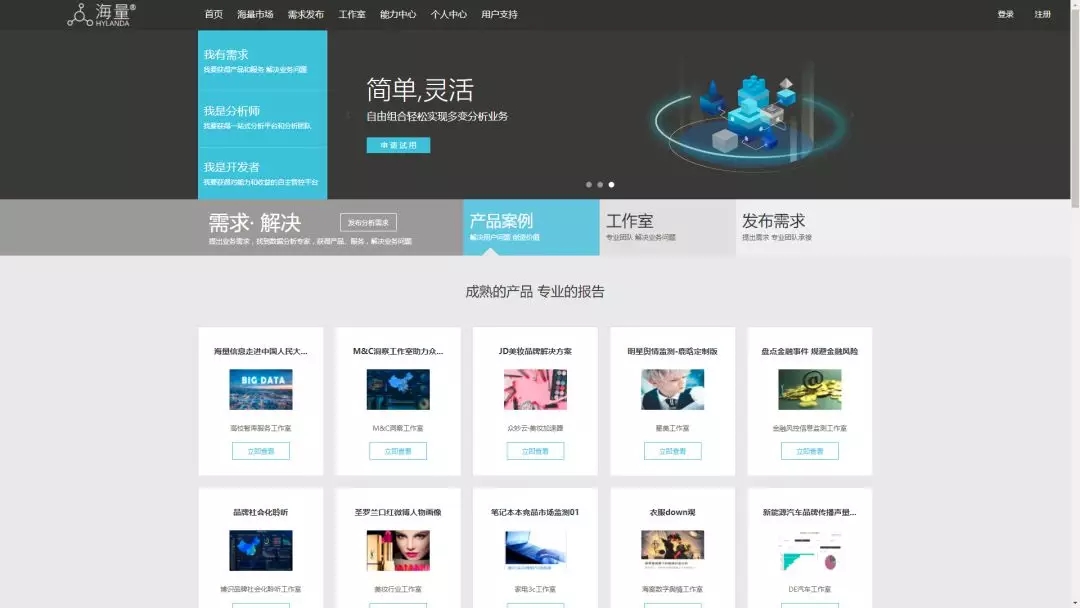The image size is (1080, 608).
Task: Click the banner's next slide arrow
Action: click(x=852, y=115)
